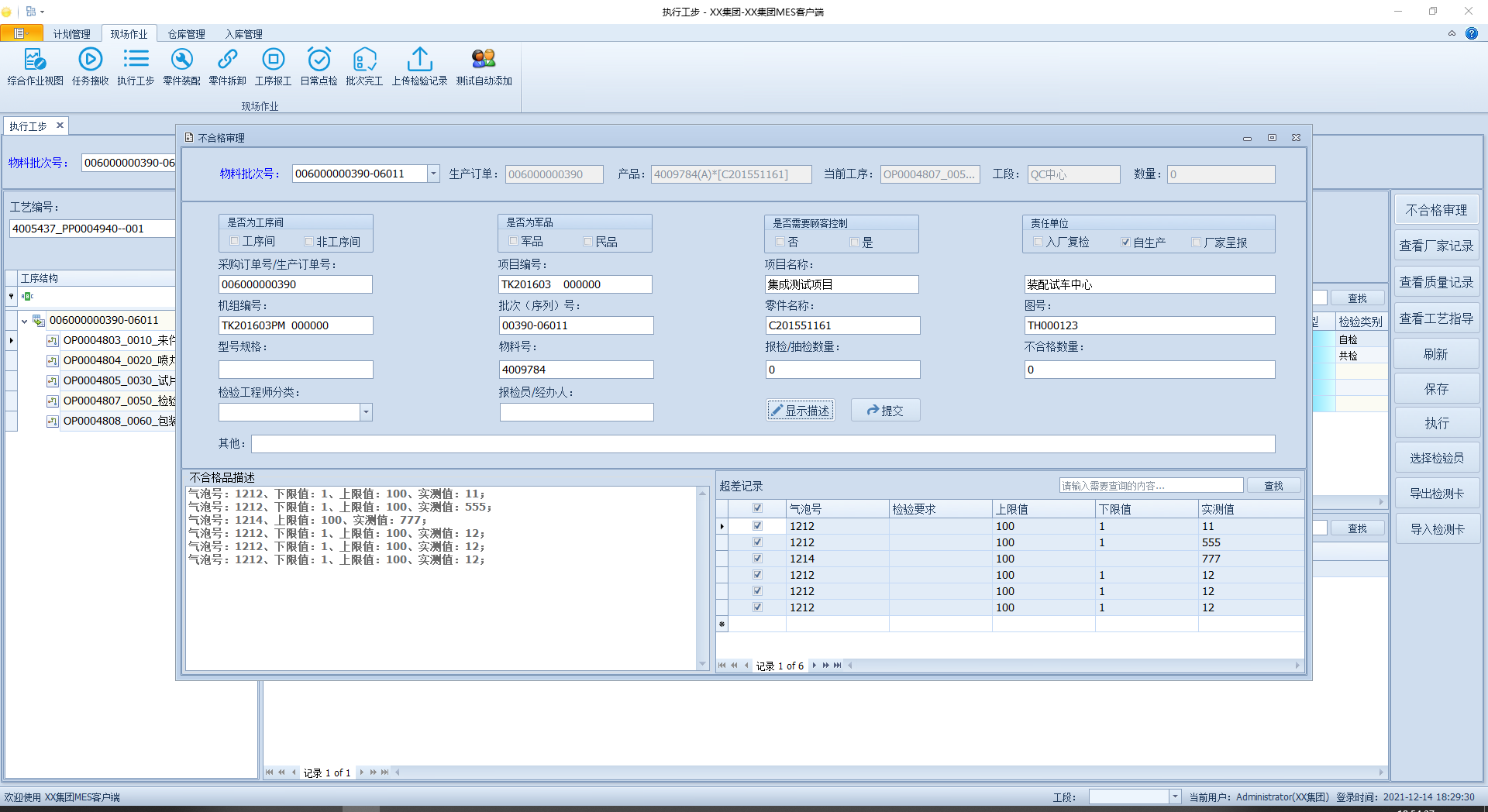Check the 非工序间 checkbox
Screen dimensions: 1488x812
[x=309, y=241]
